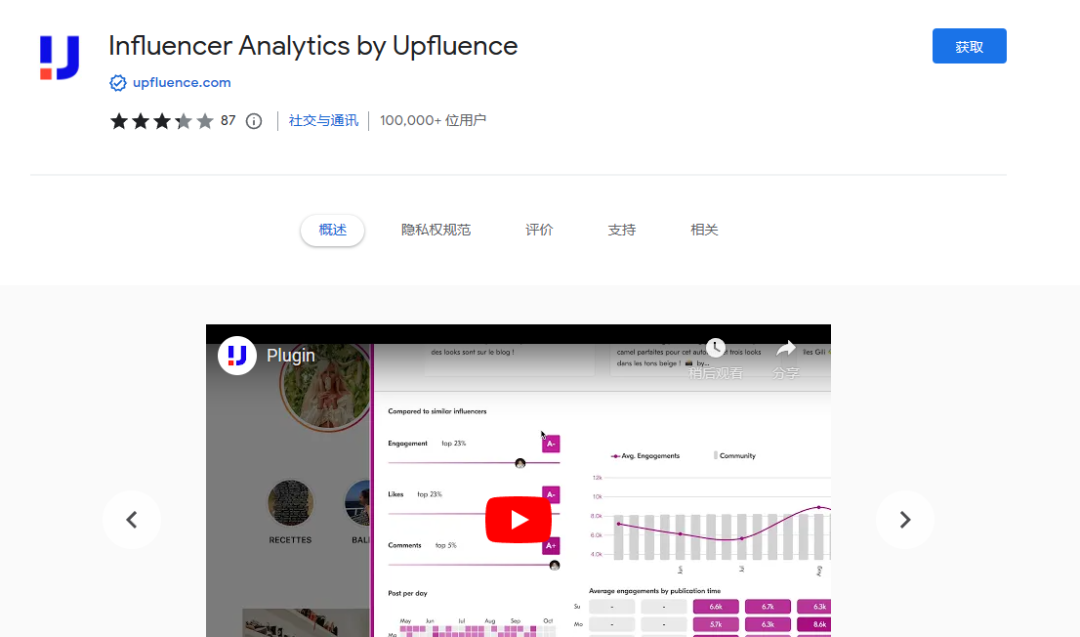Viewport: 1080px width, 637px height.
Task: Select the currently active 概述 tab
Action: 332,229
